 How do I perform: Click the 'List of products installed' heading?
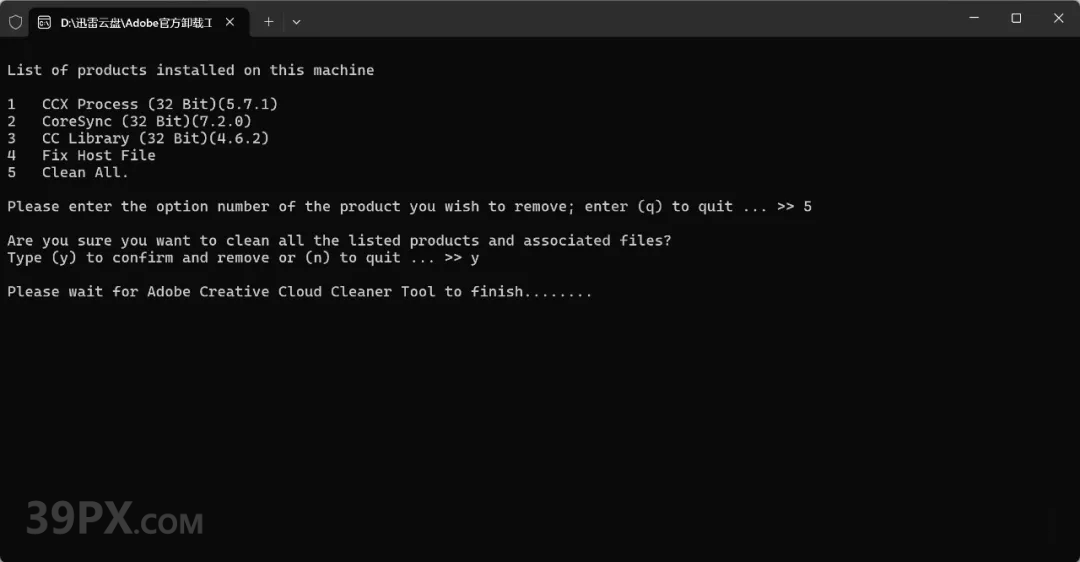tap(191, 70)
